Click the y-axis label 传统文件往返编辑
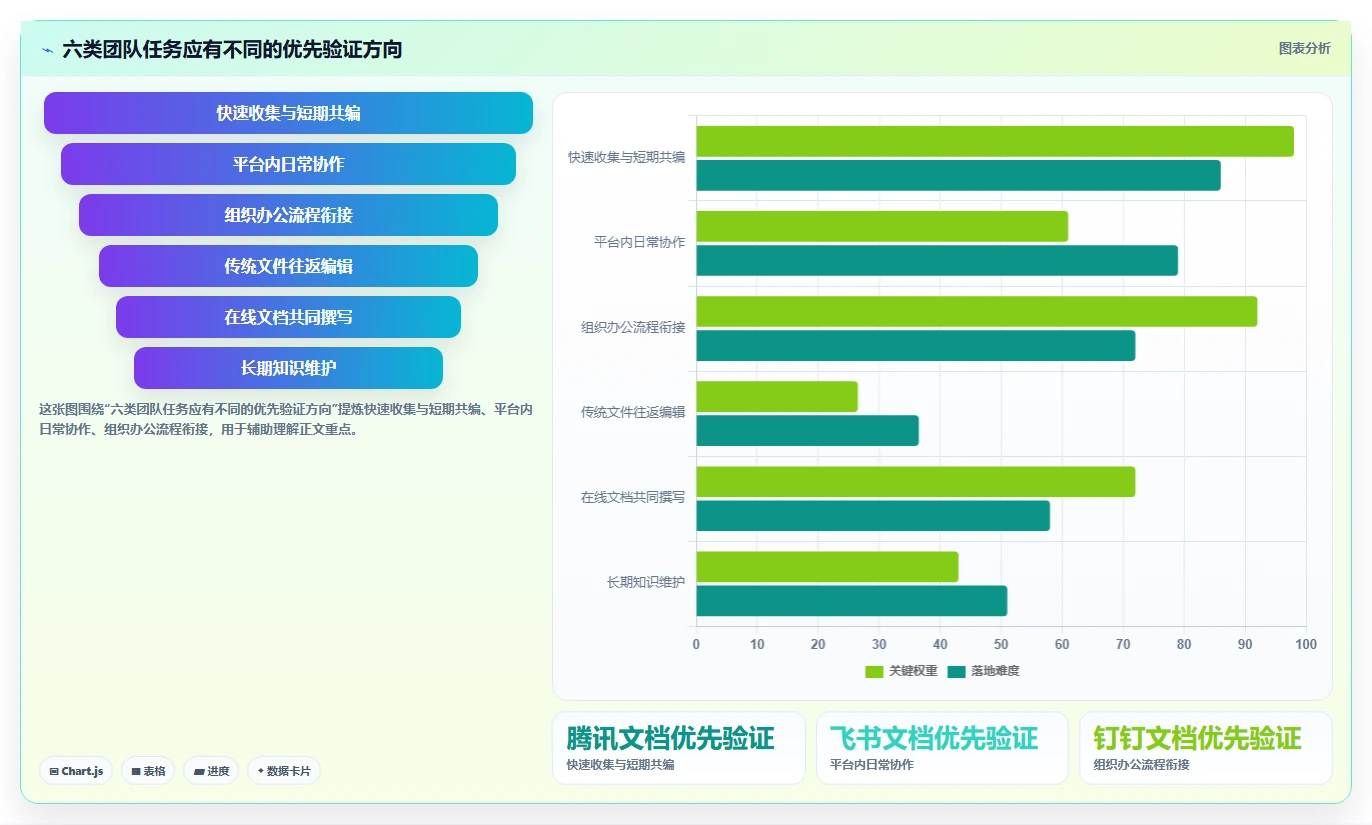 (x=633, y=412)
